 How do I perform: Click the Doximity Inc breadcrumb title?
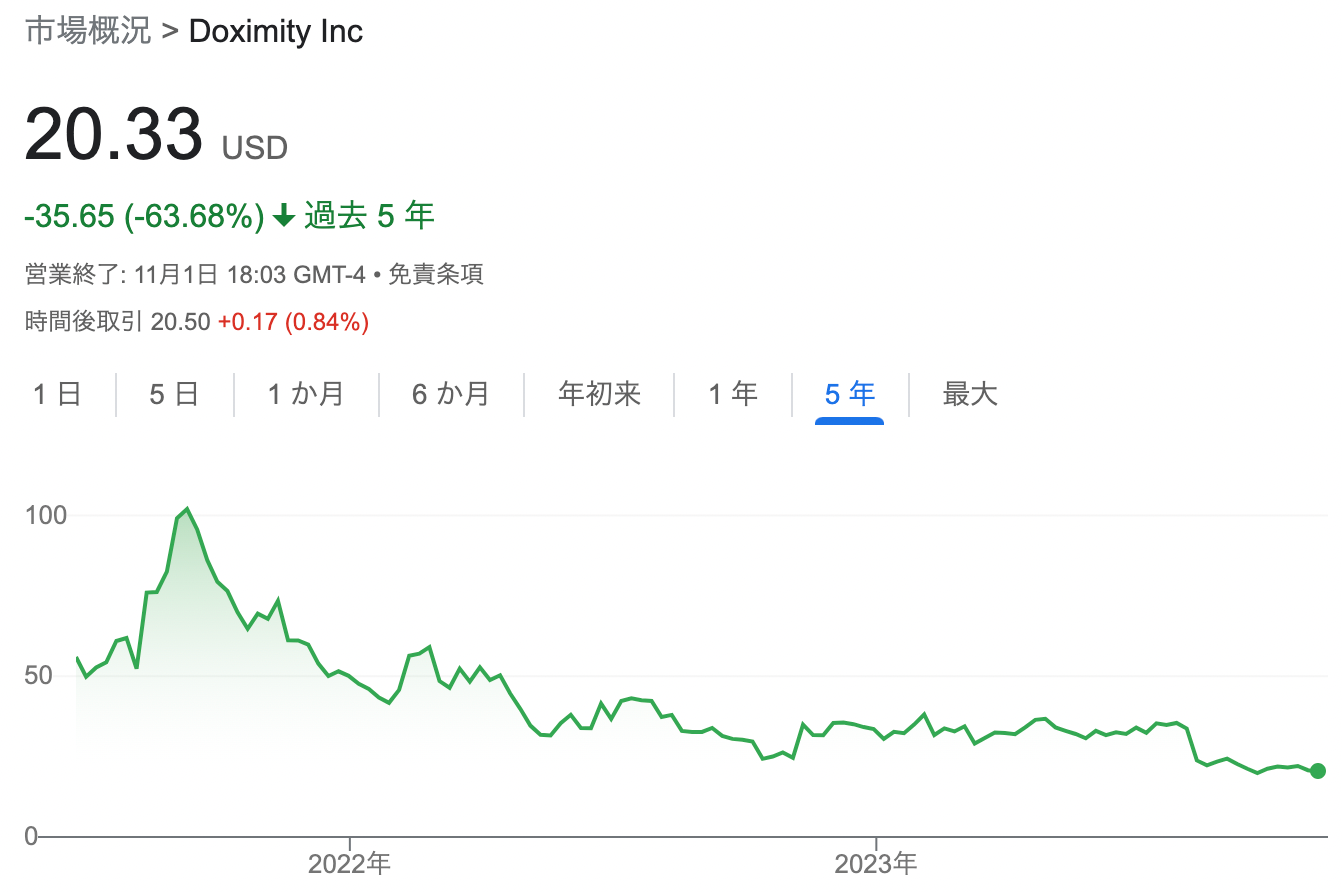point(276,31)
